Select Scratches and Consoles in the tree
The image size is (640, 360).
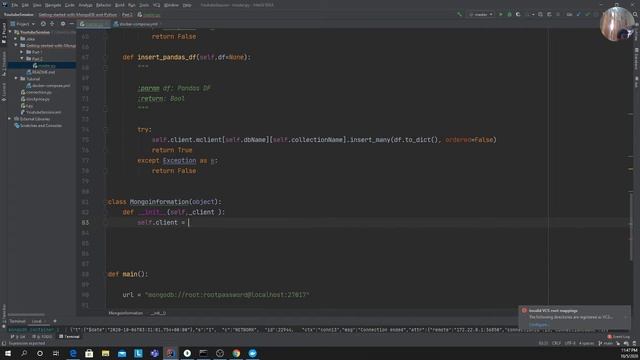coord(41,126)
